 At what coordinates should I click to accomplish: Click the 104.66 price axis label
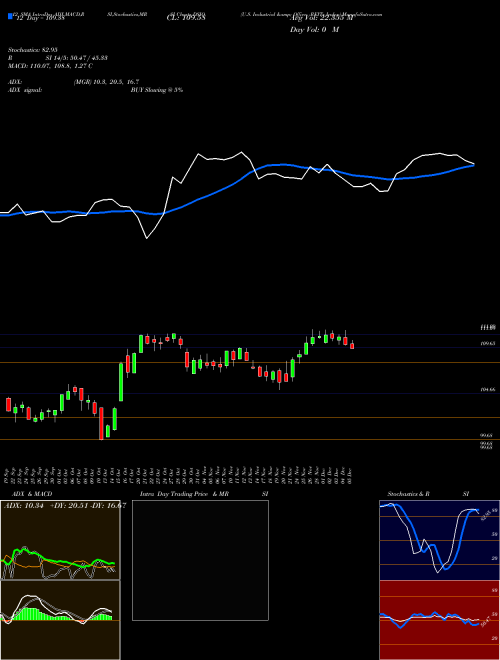(487, 390)
